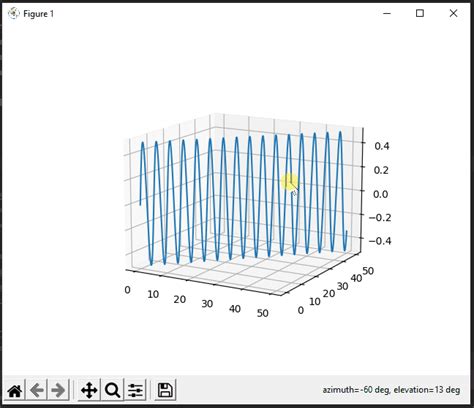Click the 0.4 z-axis tick label
The width and height of the screenshot is (474, 408).
382,146
